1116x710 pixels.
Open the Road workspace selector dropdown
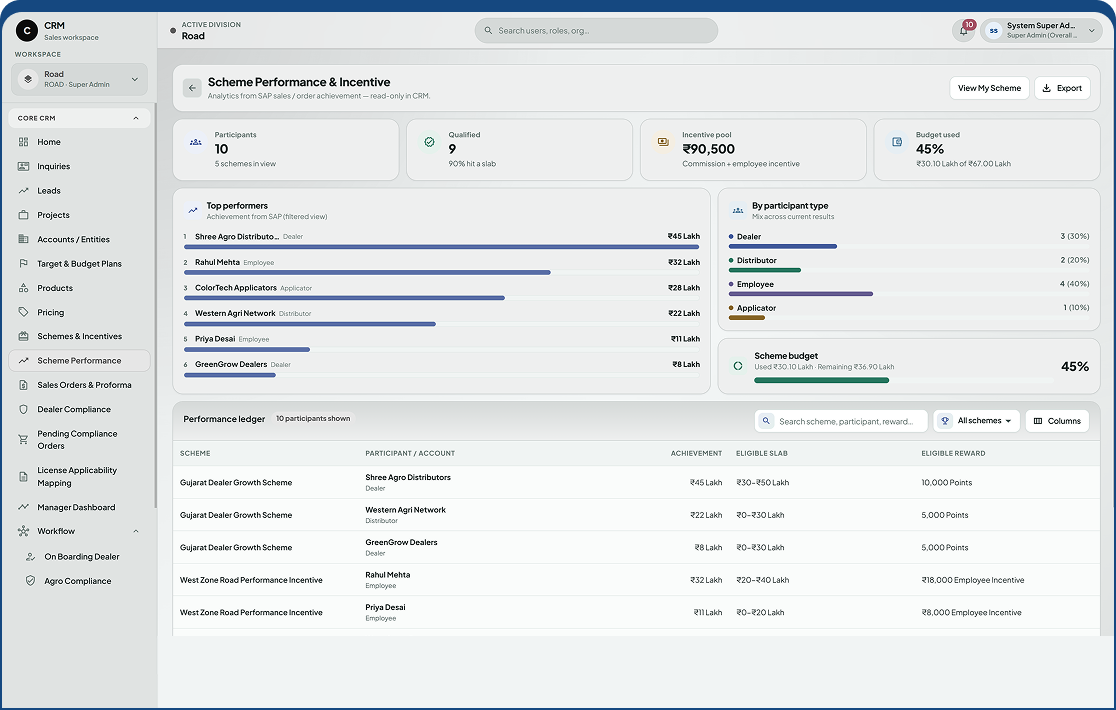coord(79,79)
